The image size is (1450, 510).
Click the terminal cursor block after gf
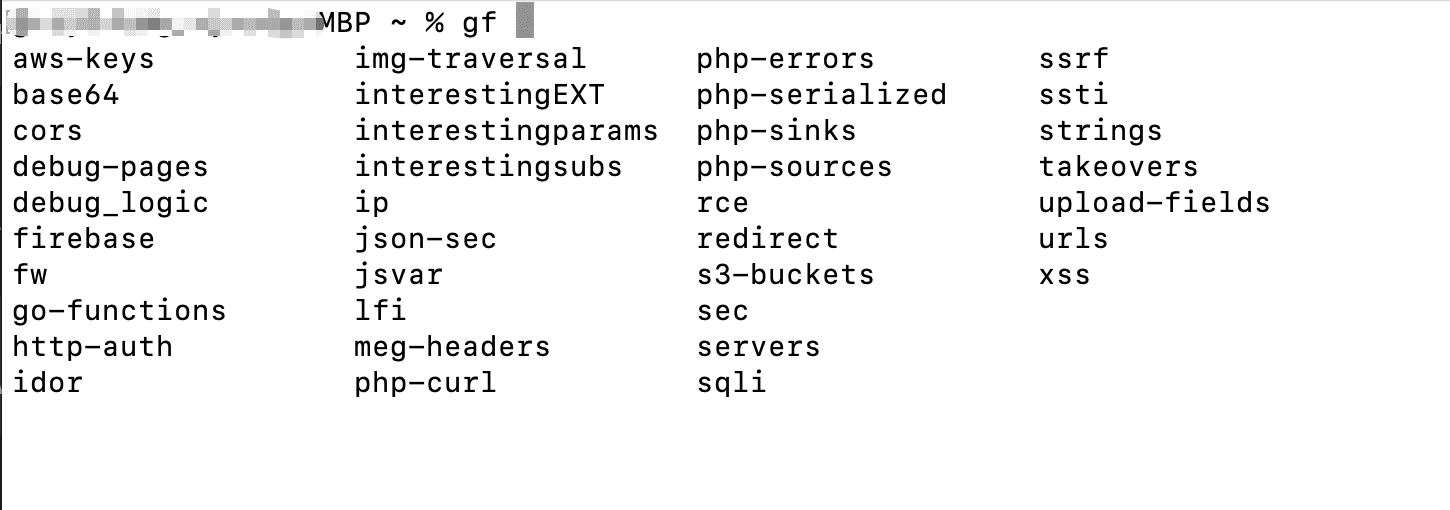pos(525,21)
